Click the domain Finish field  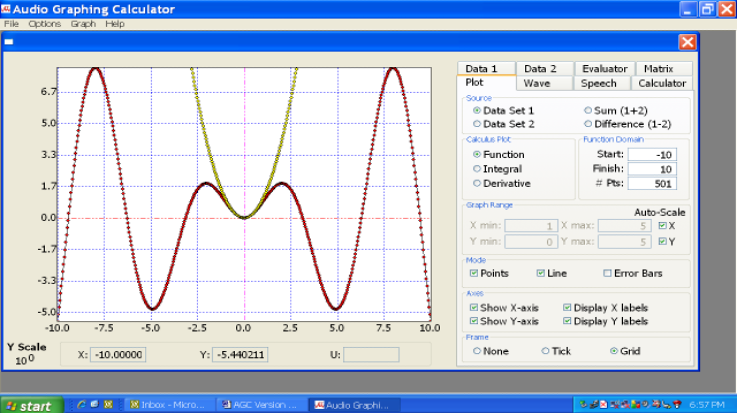click(x=652, y=169)
